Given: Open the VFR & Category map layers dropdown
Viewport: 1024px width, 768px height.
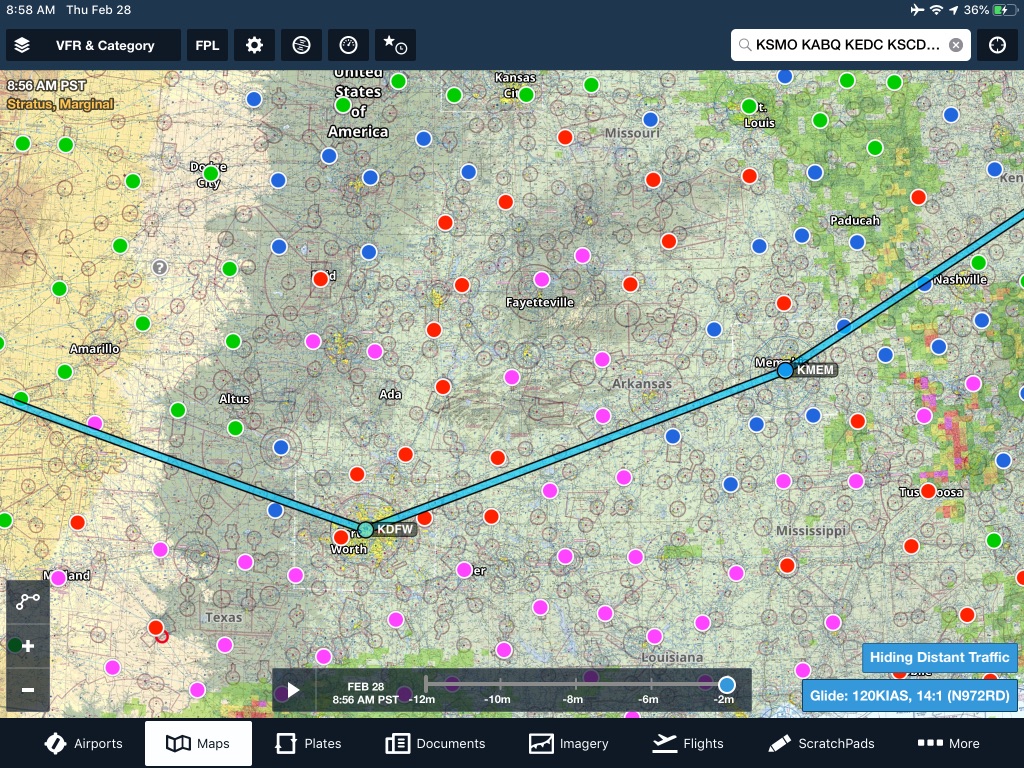Looking at the screenshot, I should coord(93,45).
